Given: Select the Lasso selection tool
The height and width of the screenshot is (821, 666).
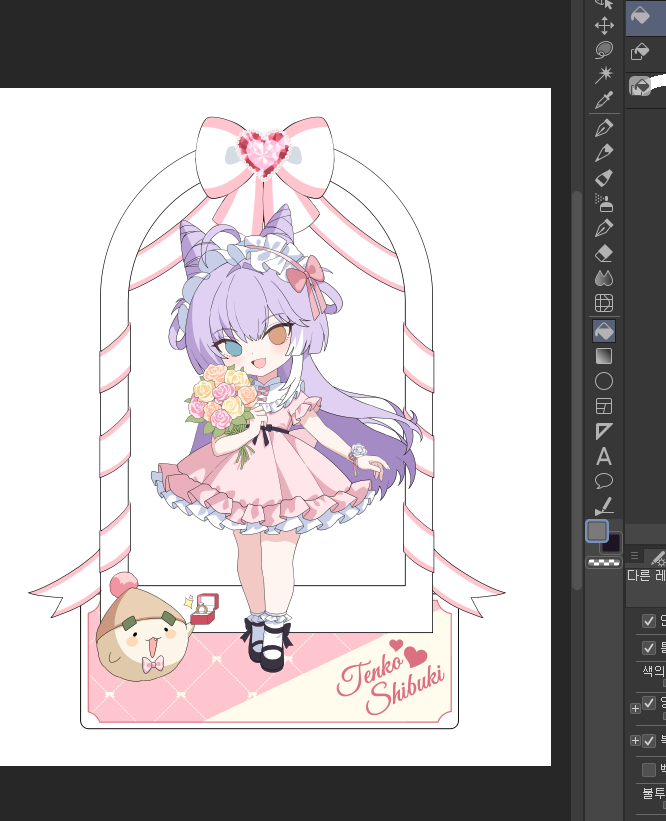Looking at the screenshot, I should [604, 50].
